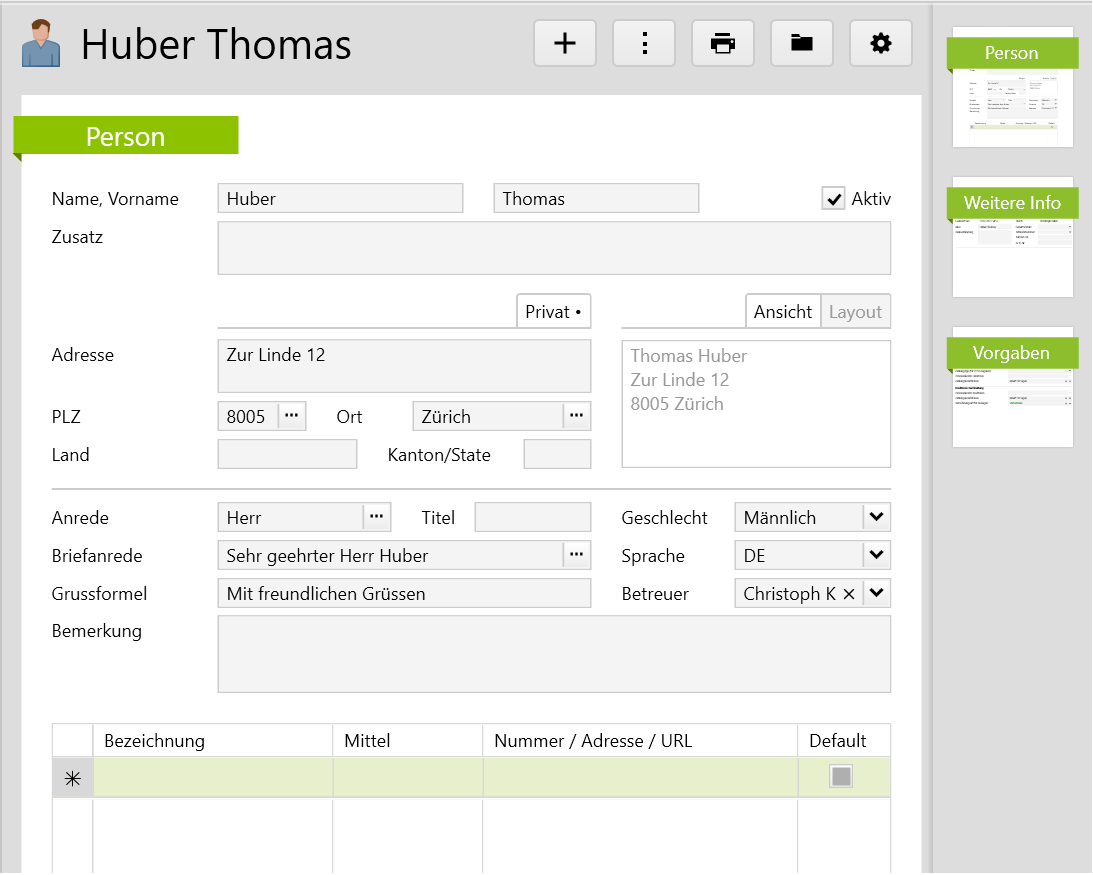Click the plus icon to add new
This screenshot has height=875, width=1093.
tap(565, 43)
